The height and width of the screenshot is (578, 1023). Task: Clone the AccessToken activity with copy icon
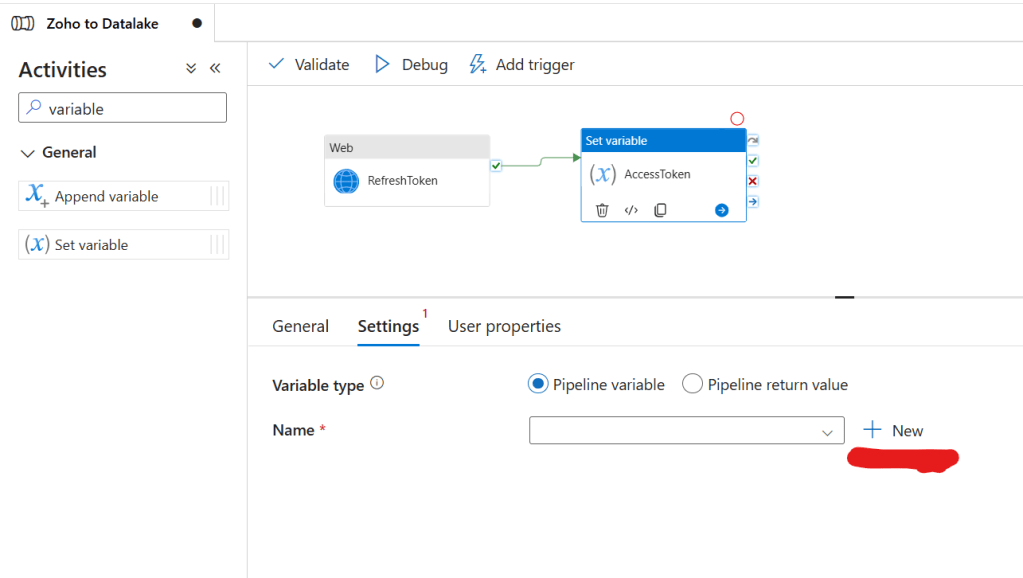(x=660, y=210)
